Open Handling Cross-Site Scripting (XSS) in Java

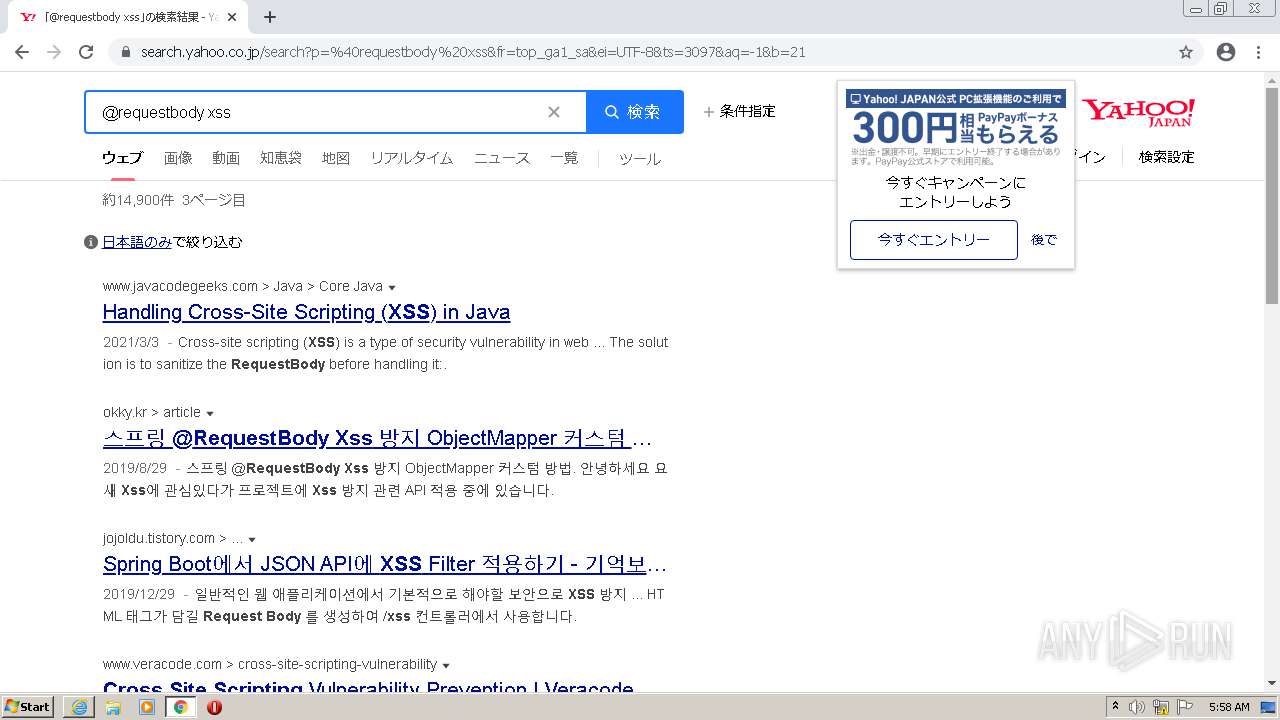[x=306, y=312]
